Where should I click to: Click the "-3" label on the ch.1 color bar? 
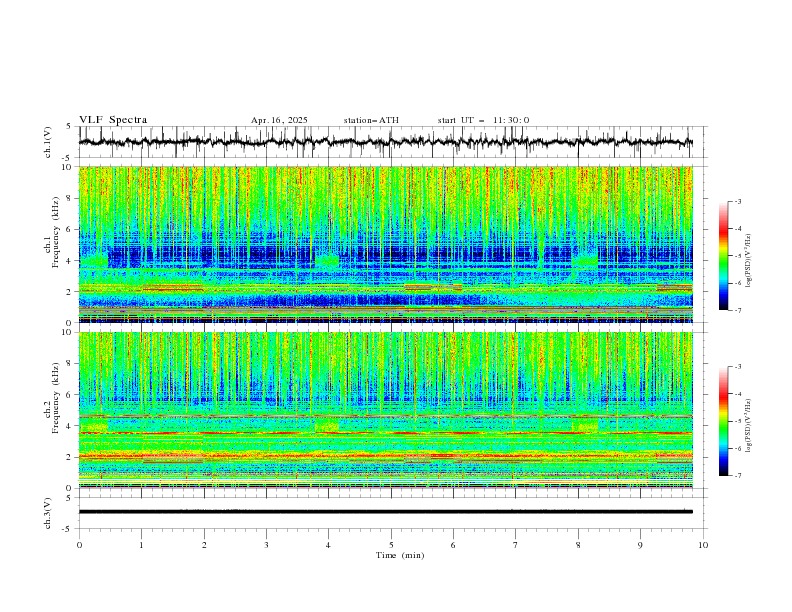pos(737,201)
